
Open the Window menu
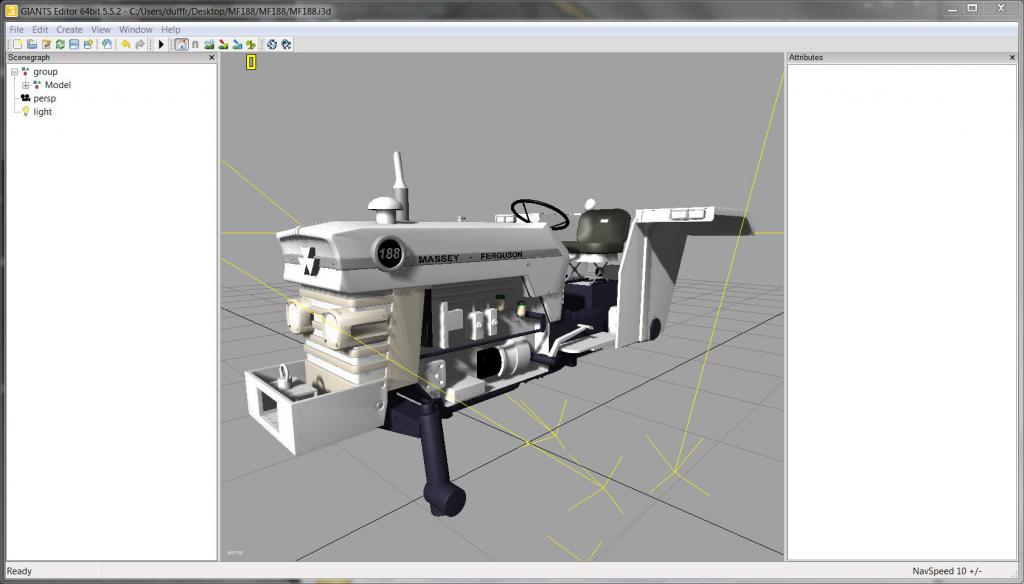(136, 29)
